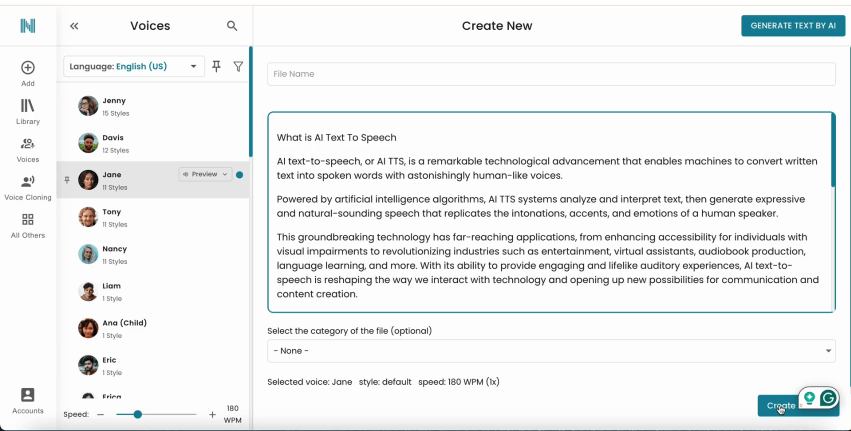Decrease speed with the minus icon
This screenshot has height=431, width=851.
click(100, 414)
